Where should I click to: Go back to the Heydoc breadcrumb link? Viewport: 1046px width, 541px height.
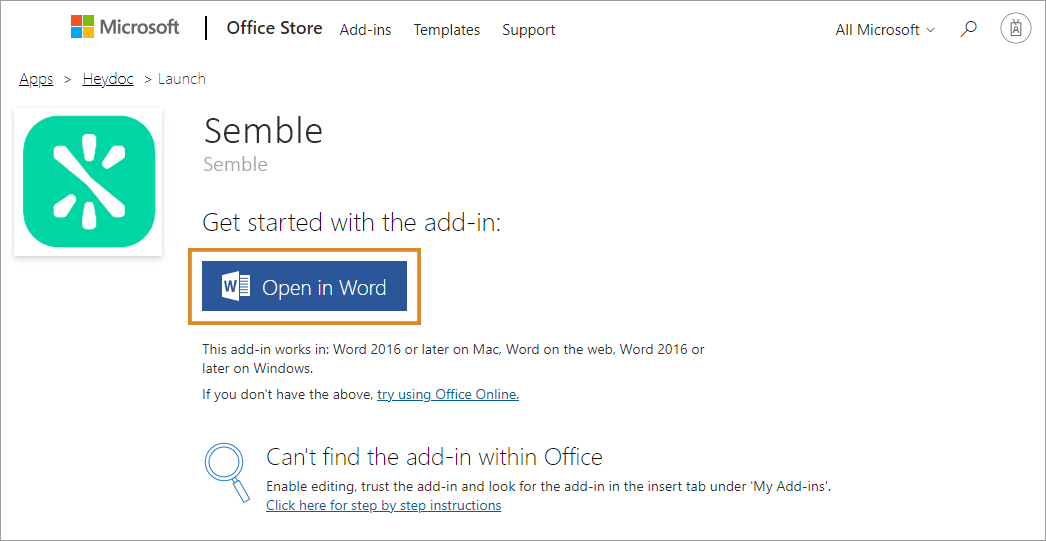[x=108, y=79]
